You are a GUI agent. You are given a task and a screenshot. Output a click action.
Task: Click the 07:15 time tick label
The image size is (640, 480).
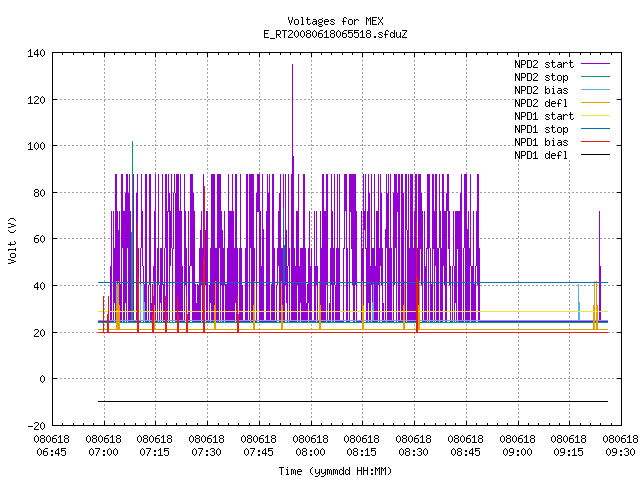coord(155,452)
